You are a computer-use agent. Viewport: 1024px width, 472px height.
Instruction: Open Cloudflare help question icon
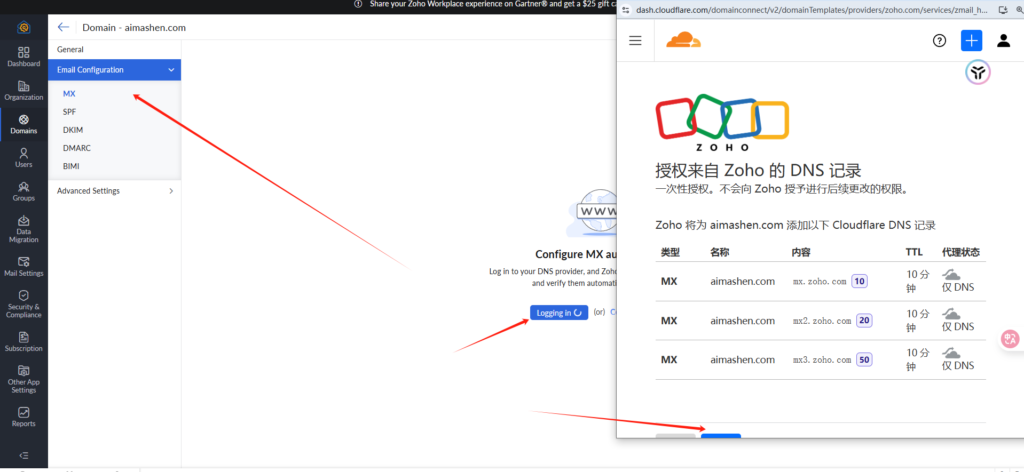(x=939, y=40)
